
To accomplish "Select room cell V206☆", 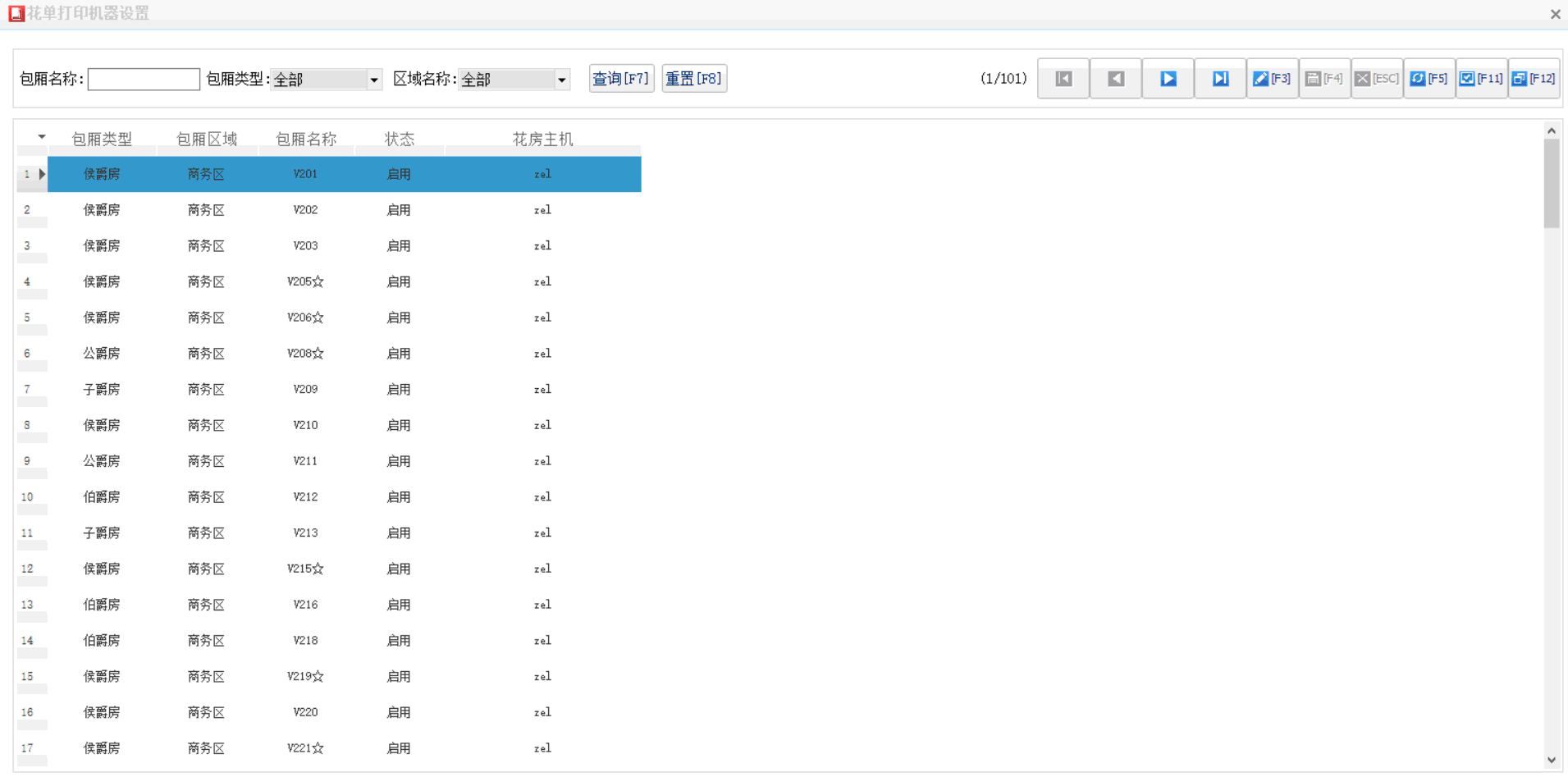I will pos(305,318).
